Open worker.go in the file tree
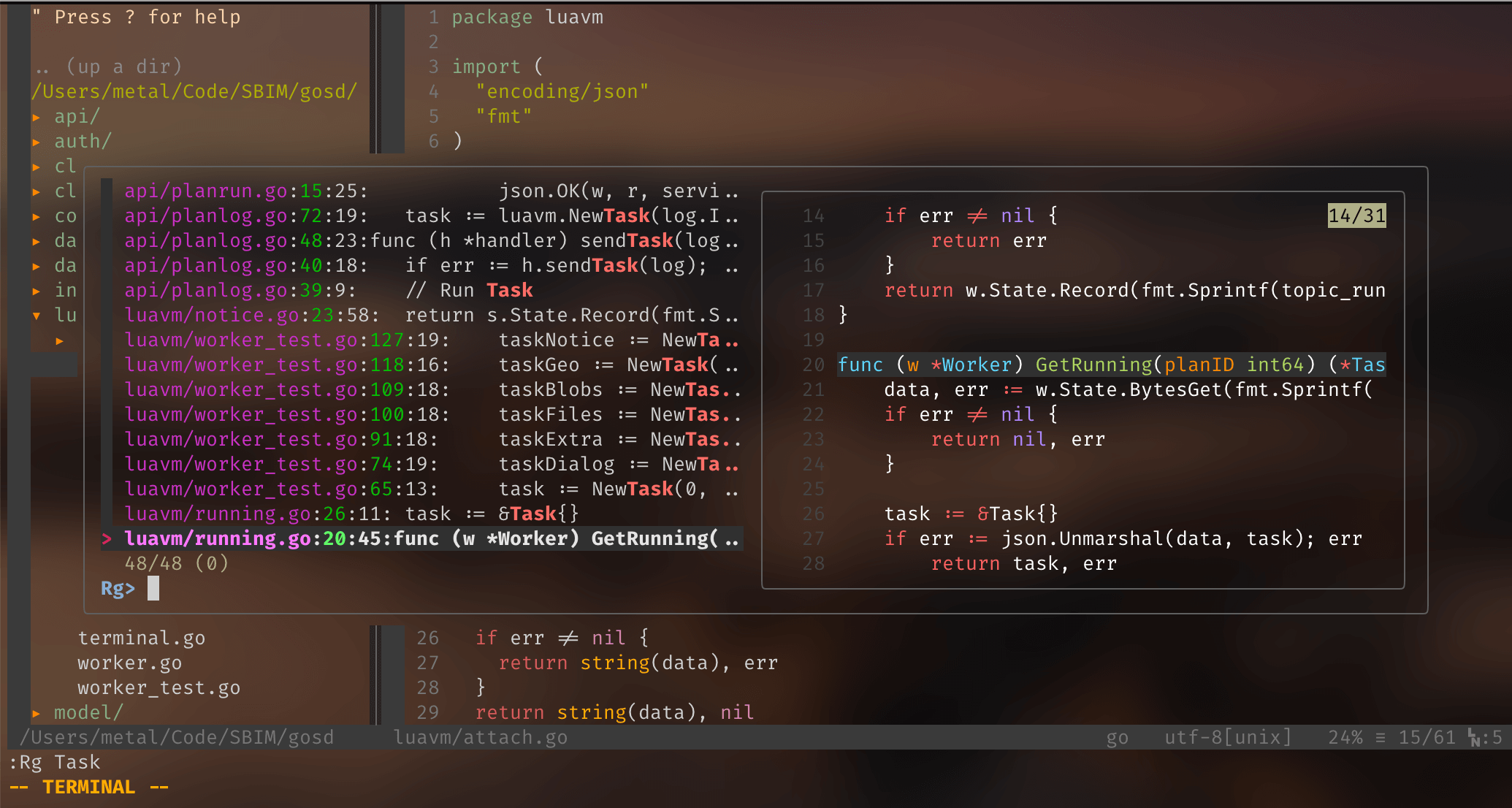The image size is (1512, 808). coord(130,663)
